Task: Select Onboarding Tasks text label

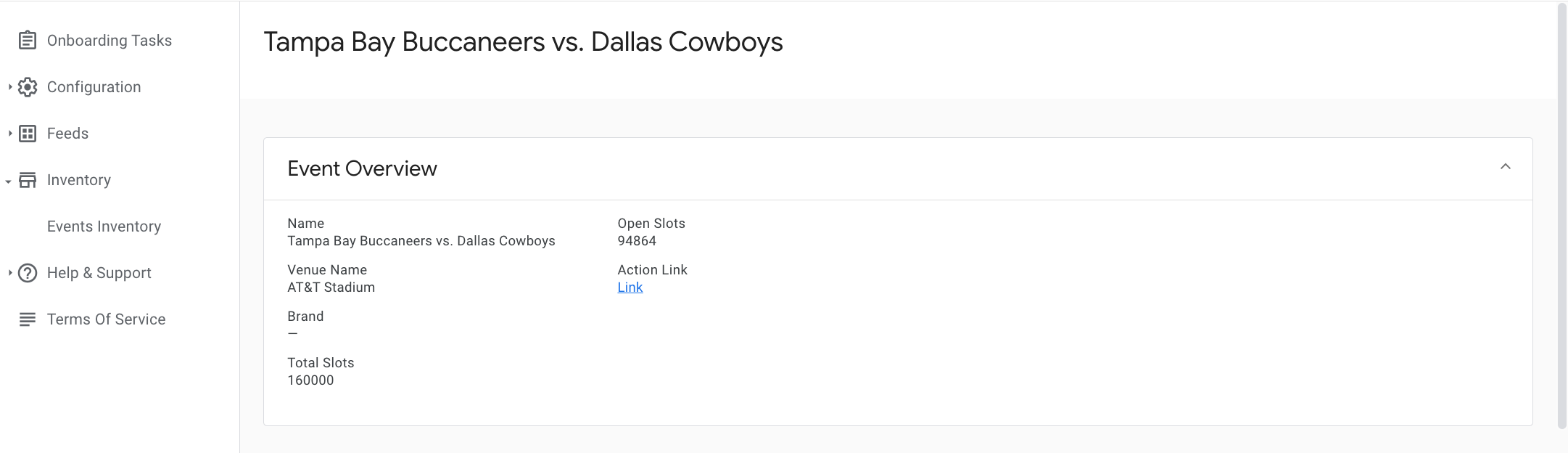Action: point(109,41)
